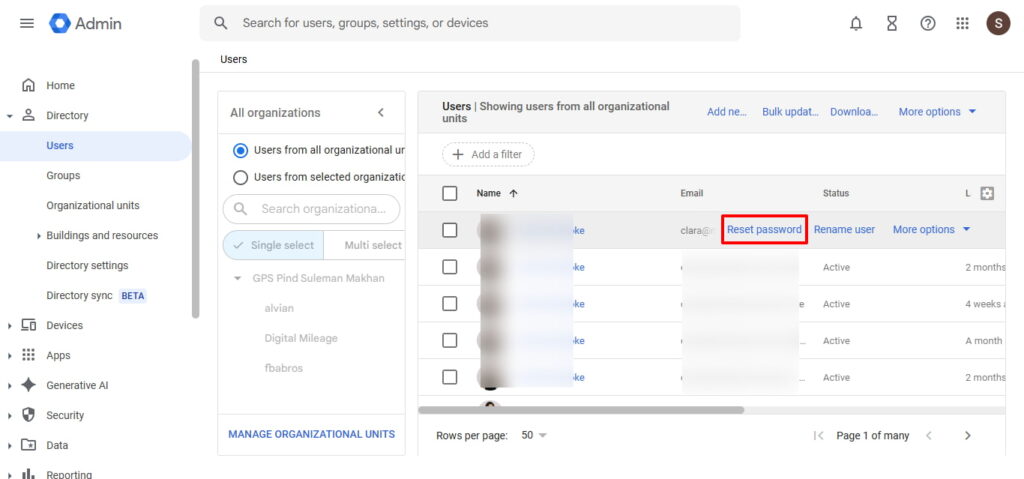
Task: Collapse the All organizations panel
Action: 380,113
